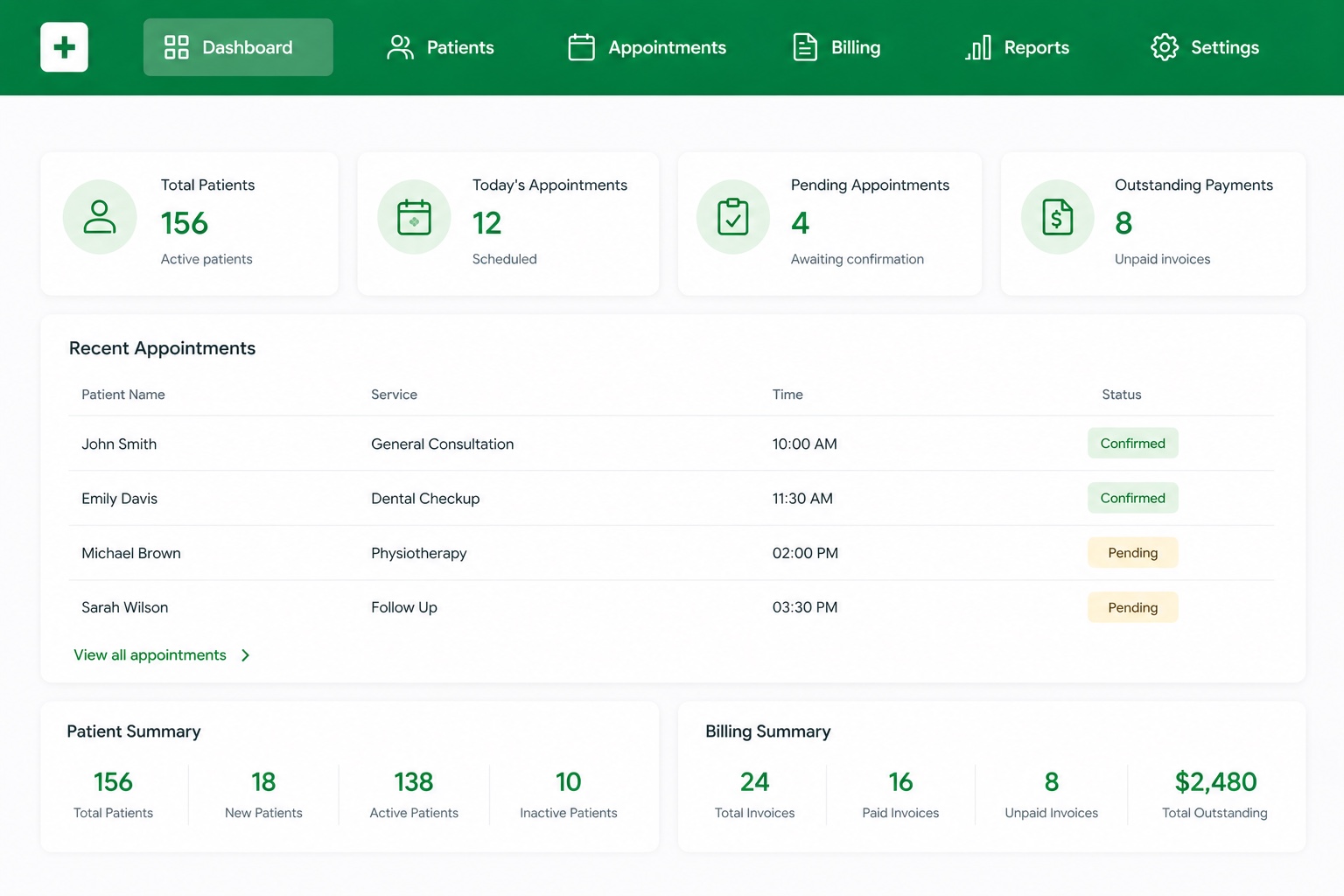This screenshot has height=896, width=1344.
Task: Click the Appointments calendar icon in navbar
Action: point(581,47)
